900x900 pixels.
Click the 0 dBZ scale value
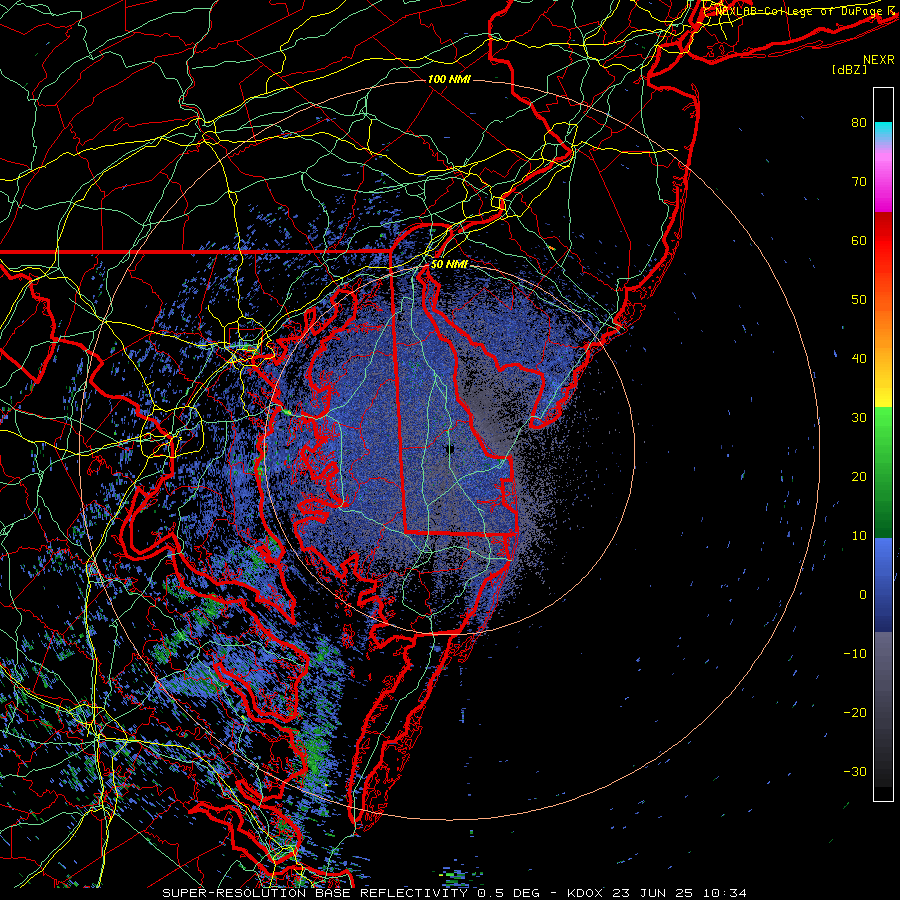[863, 595]
